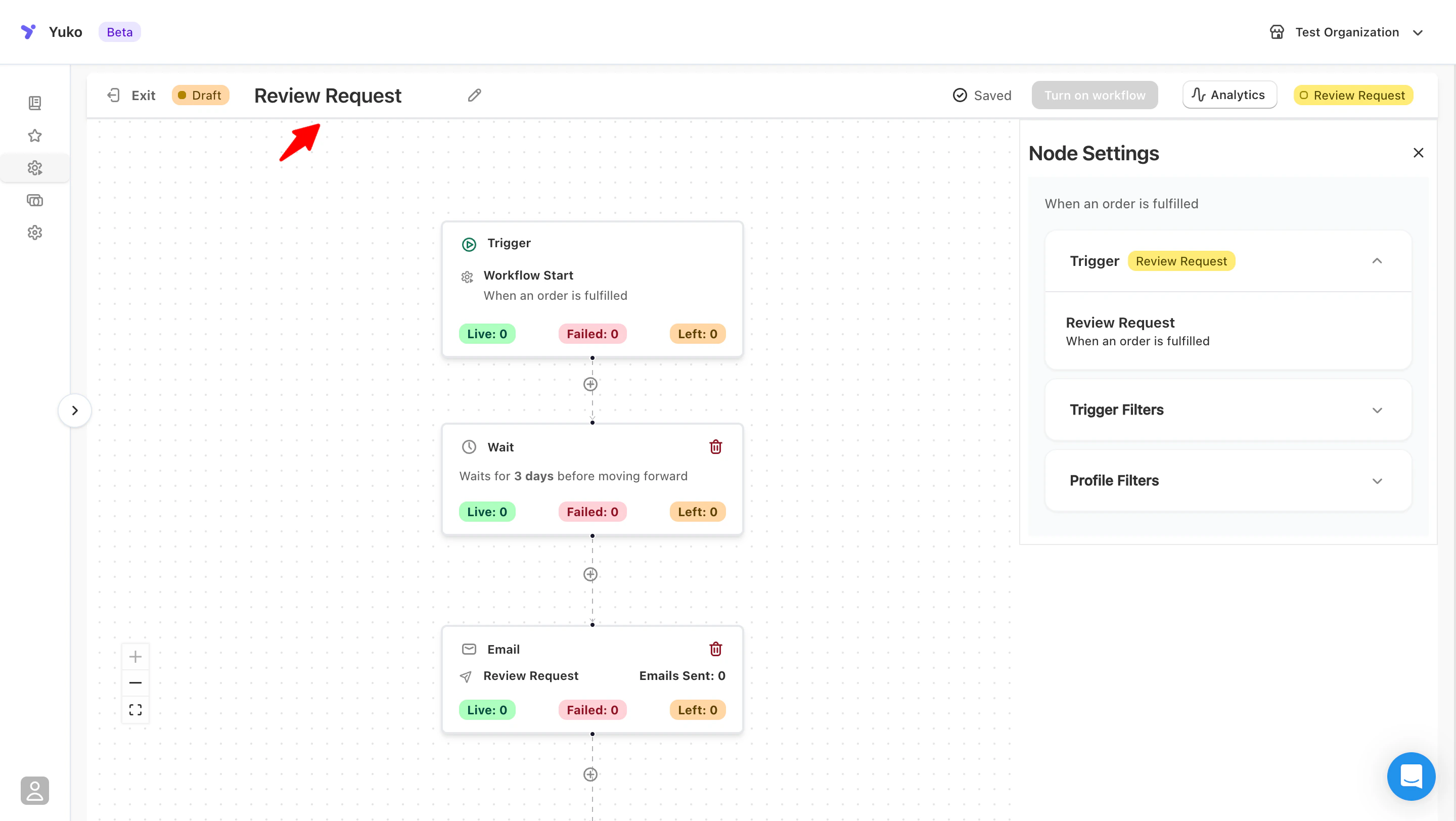Collapse the Trigger section in Node Settings
Screen dimensions: 1456x821
[x=1377, y=261]
